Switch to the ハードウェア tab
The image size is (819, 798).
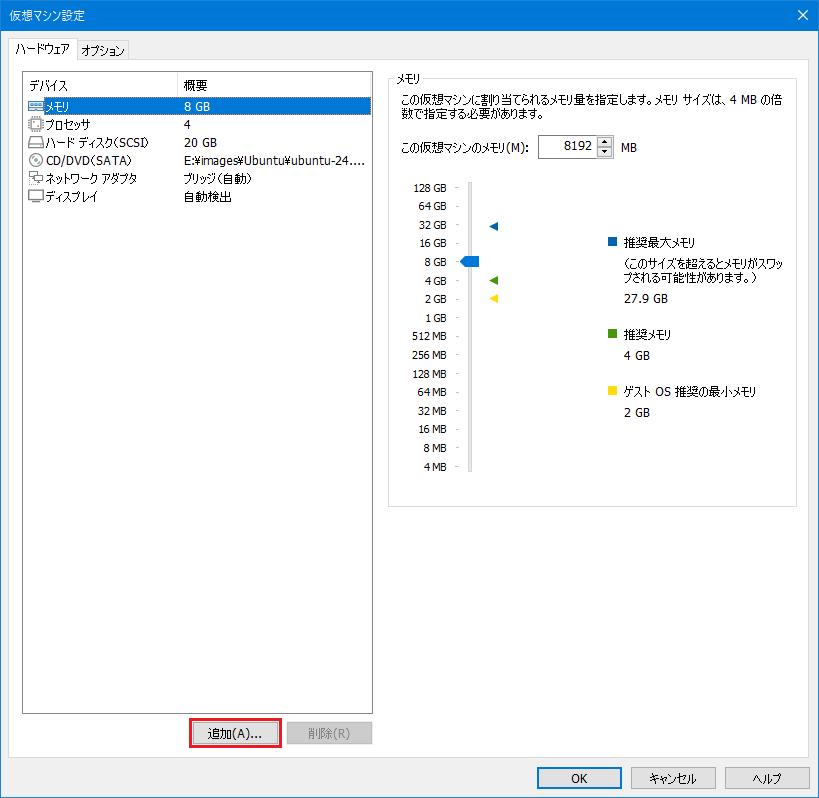click(x=42, y=49)
